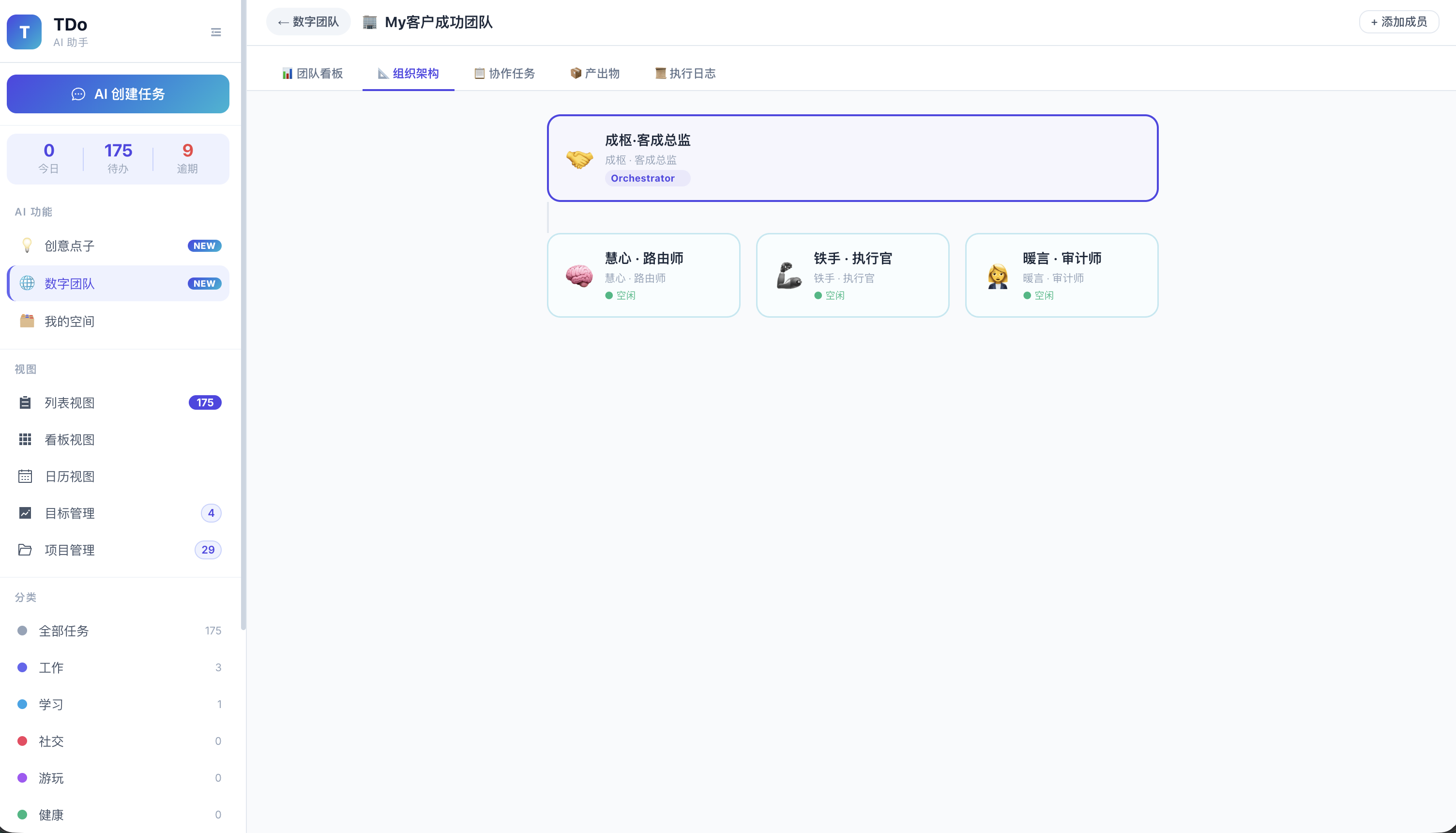The width and height of the screenshot is (1456, 833).
Task: Filter by 游玩 category
Action: (x=118, y=778)
